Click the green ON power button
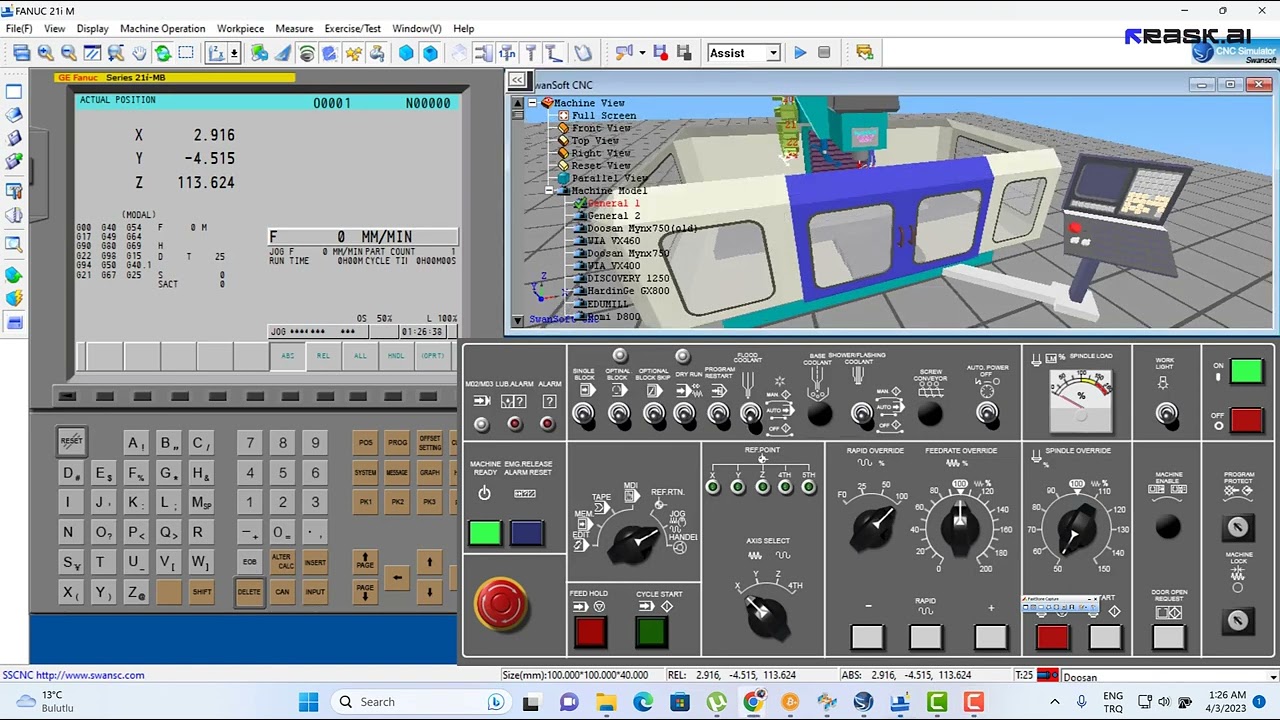This screenshot has width=1280, height=720. tap(1246, 372)
